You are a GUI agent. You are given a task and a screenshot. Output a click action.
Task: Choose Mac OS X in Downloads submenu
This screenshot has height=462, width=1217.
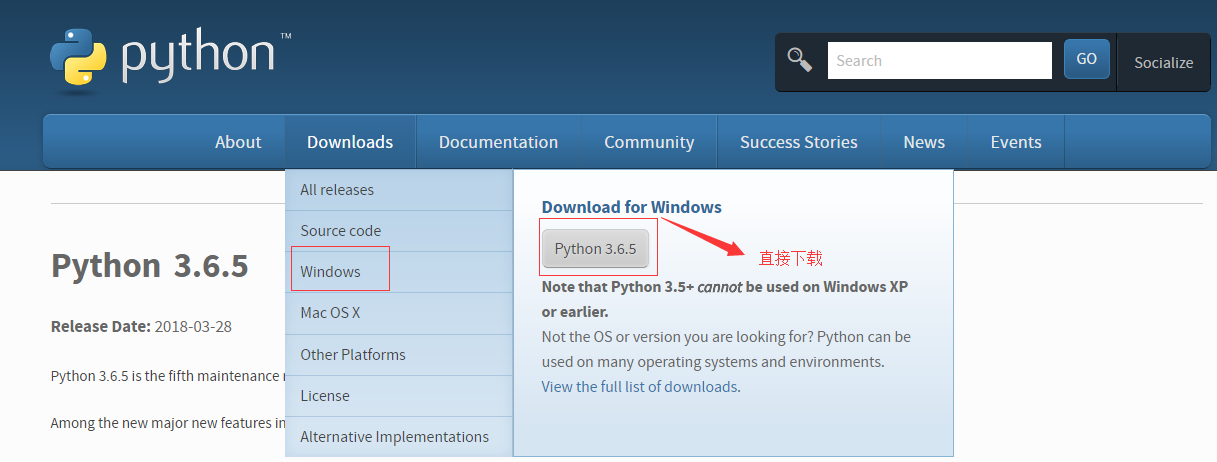coord(399,313)
